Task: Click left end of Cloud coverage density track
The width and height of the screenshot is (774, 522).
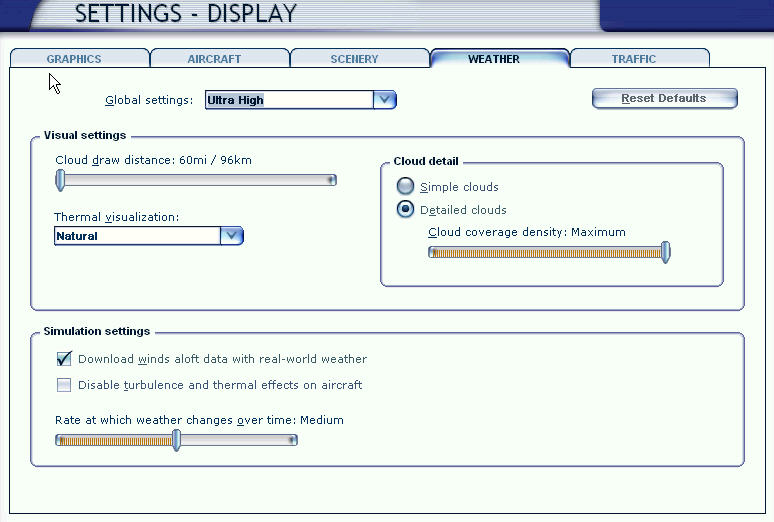Action: [433, 253]
